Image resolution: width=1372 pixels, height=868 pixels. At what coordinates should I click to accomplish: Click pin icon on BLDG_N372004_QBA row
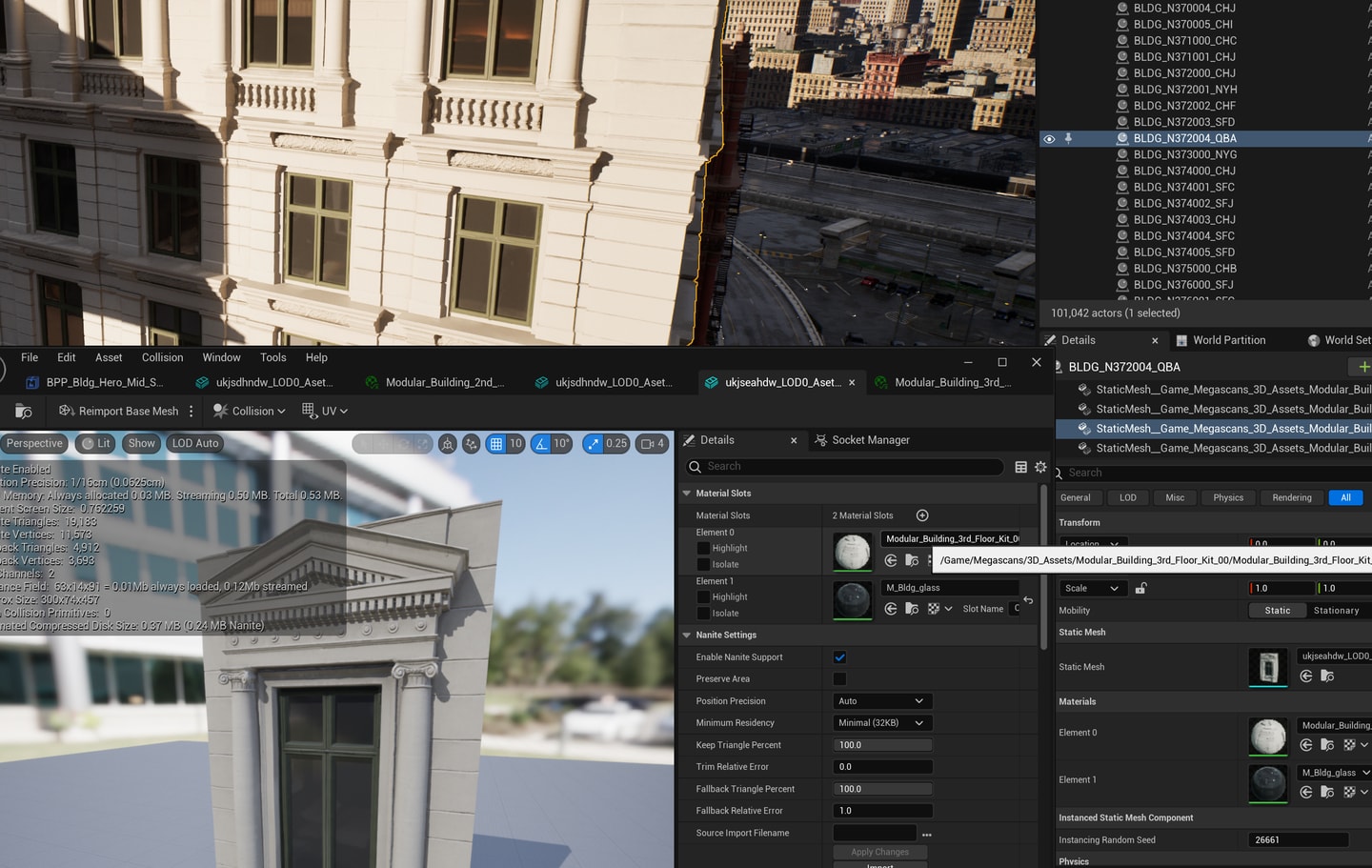pyautogui.click(x=1068, y=138)
